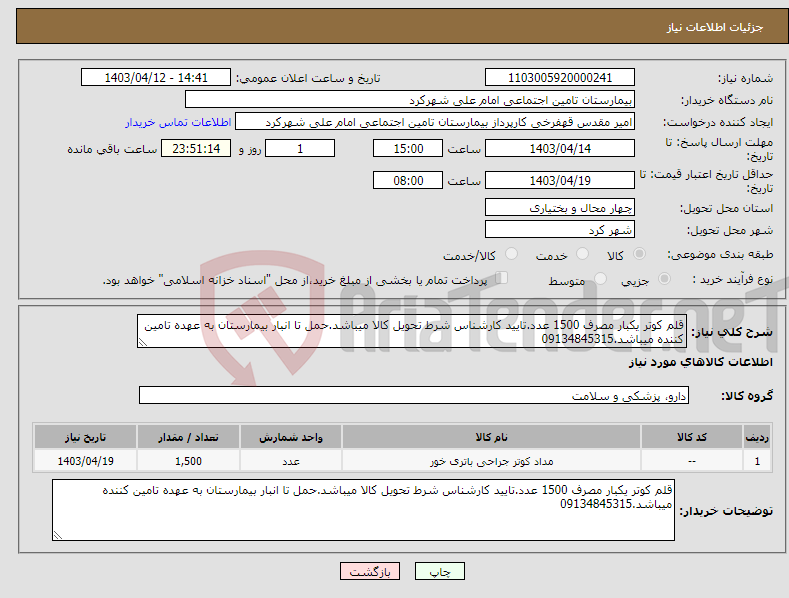Click the چاپ (print) button
Viewport: 789px width, 598px height.
[439, 571]
